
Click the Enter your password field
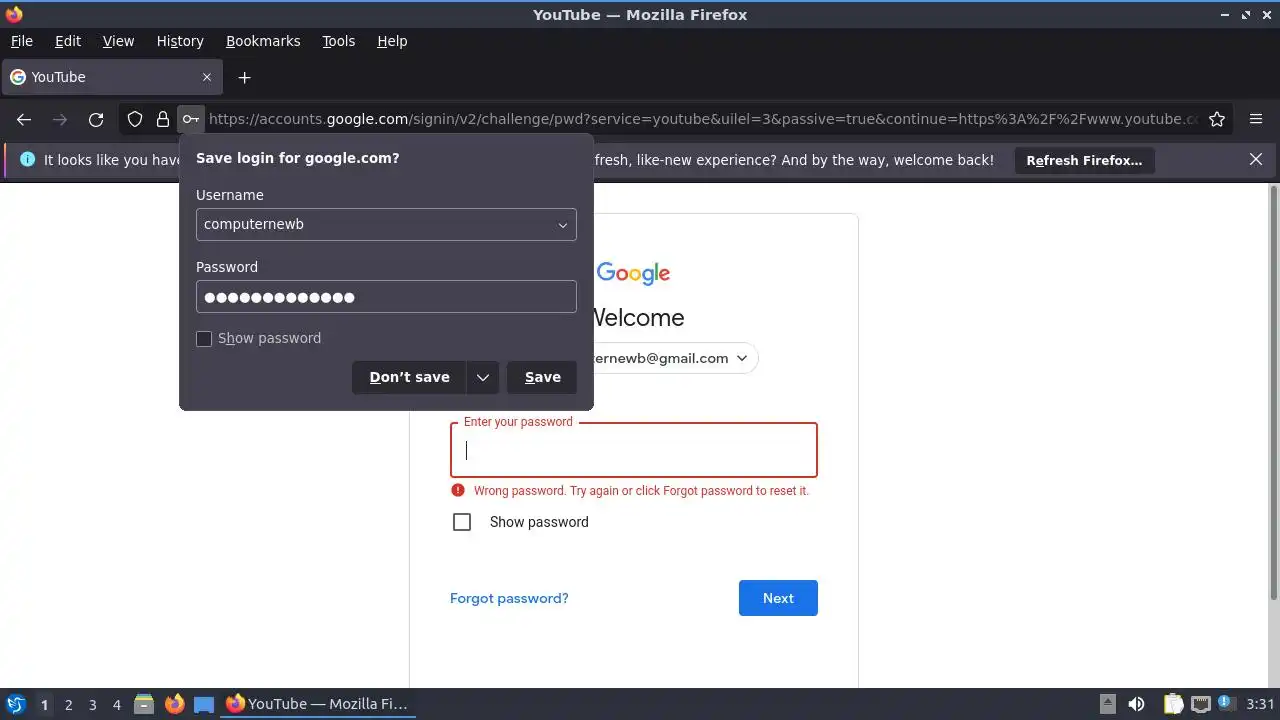pos(634,450)
